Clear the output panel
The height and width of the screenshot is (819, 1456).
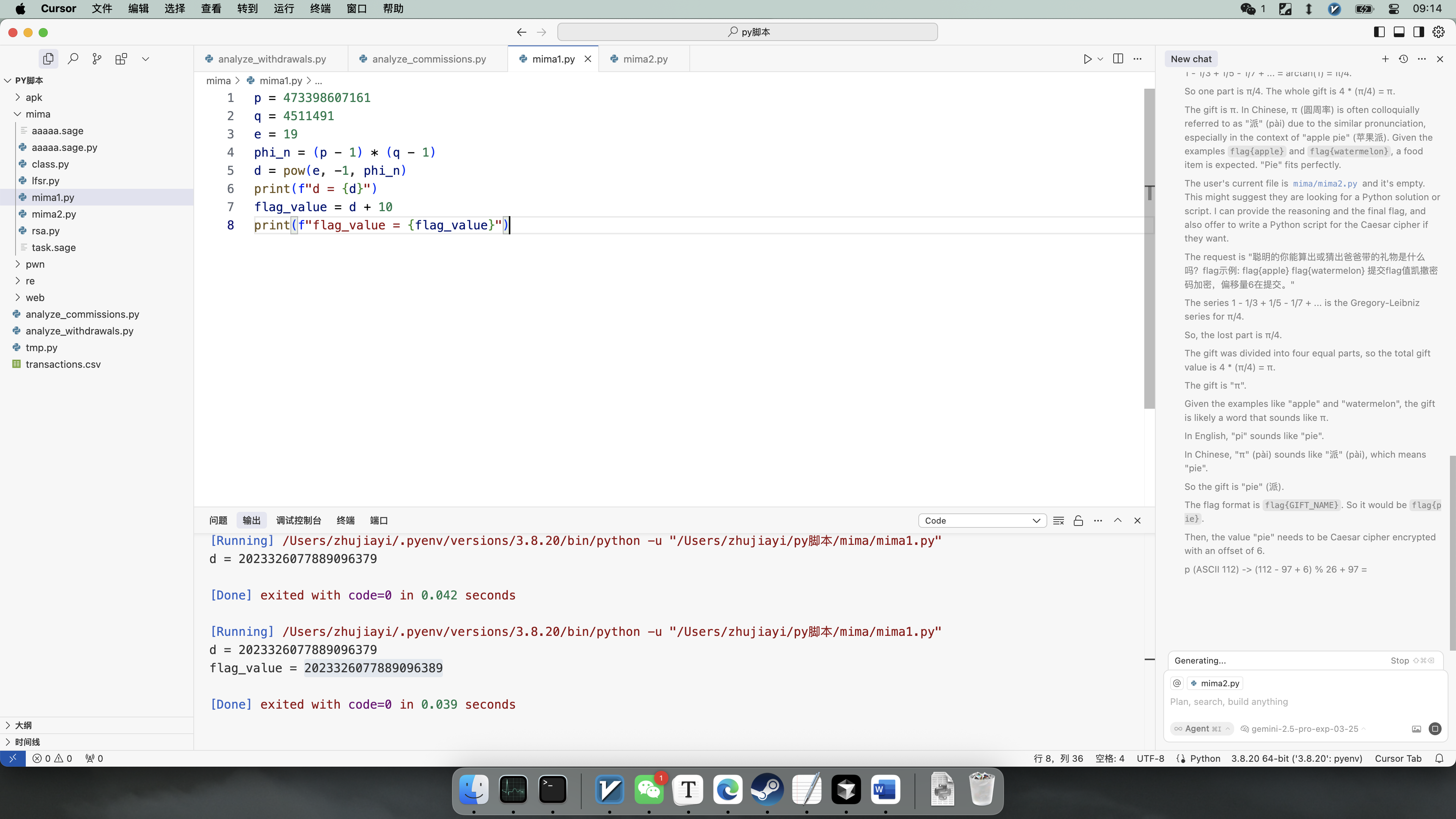(1059, 521)
